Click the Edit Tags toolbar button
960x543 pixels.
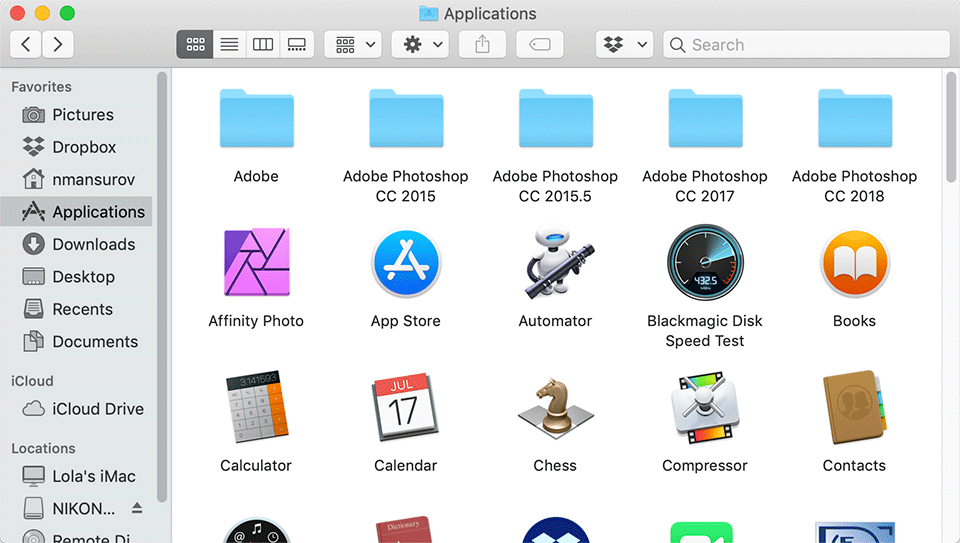539,44
